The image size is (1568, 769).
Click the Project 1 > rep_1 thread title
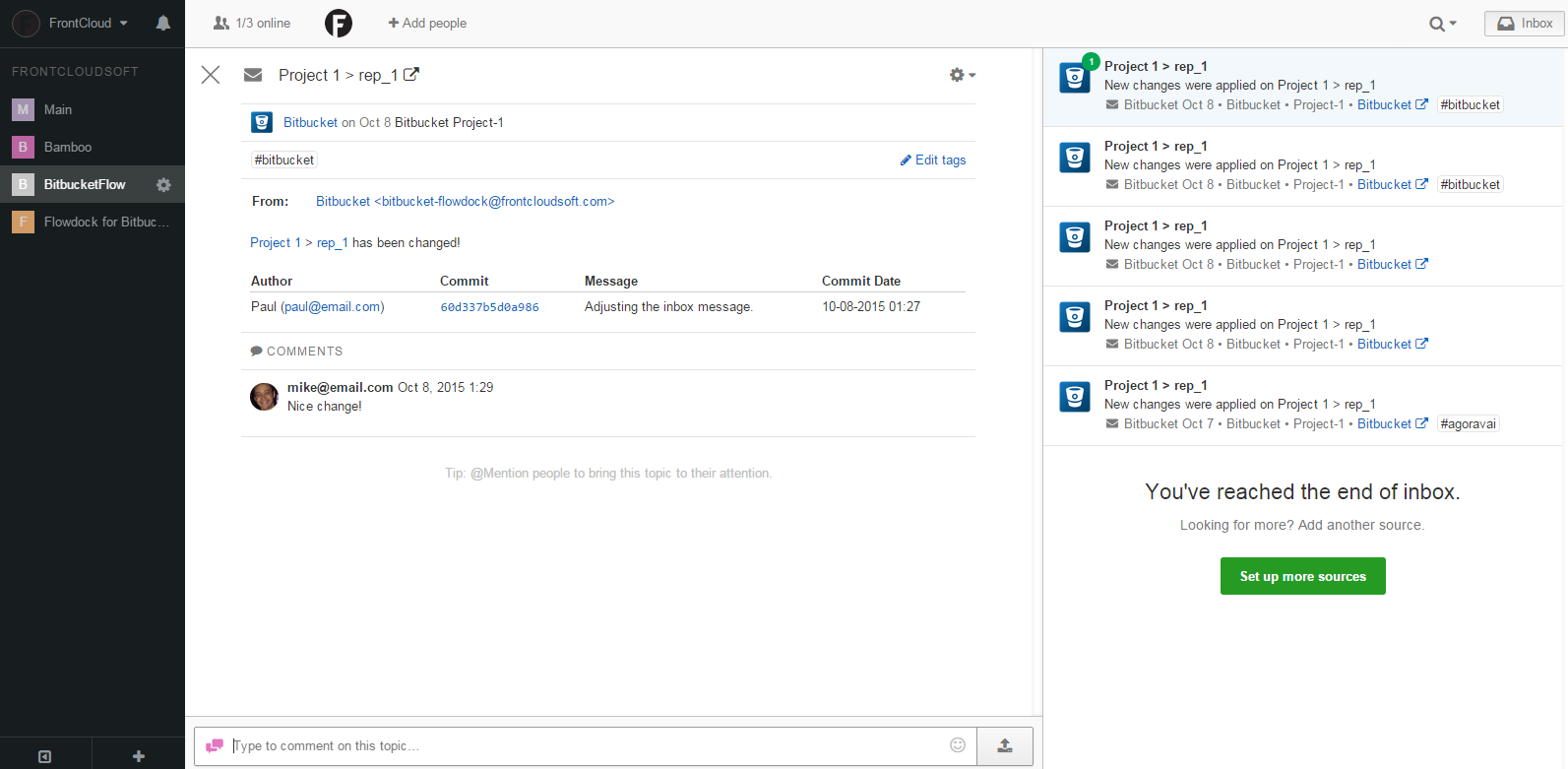pyautogui.click(x=339, y=75)
